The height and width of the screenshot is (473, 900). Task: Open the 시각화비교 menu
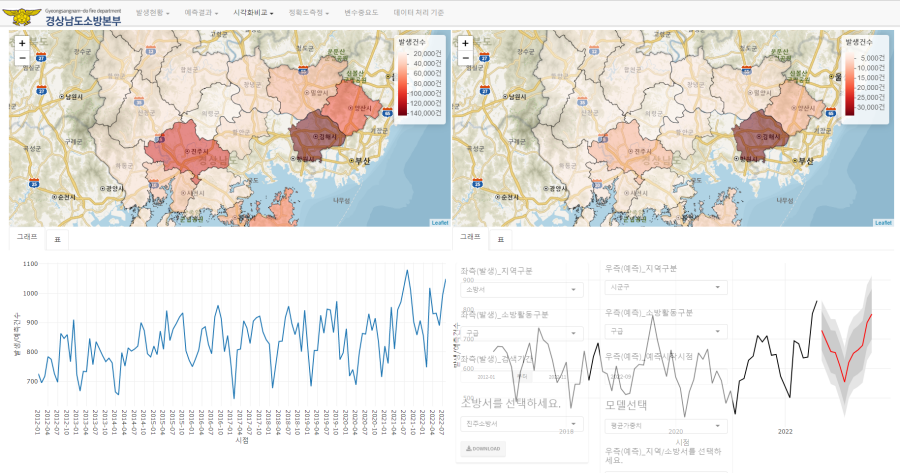point(253,13)
